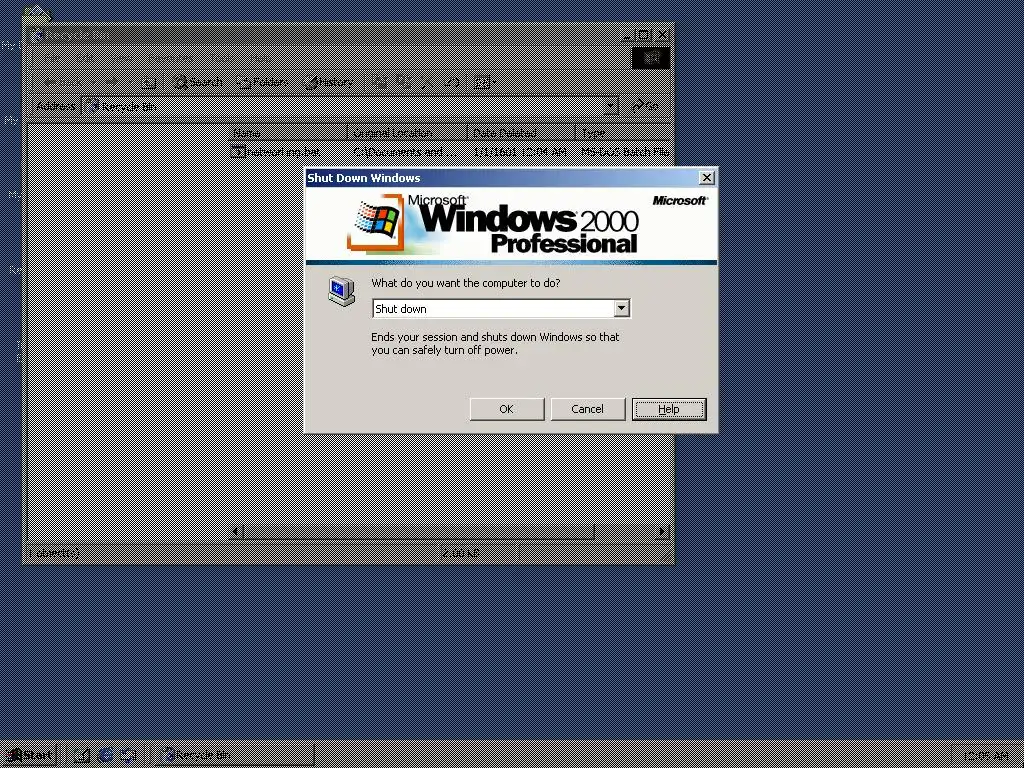Sort by the Original Location column header

click(408, 133)
